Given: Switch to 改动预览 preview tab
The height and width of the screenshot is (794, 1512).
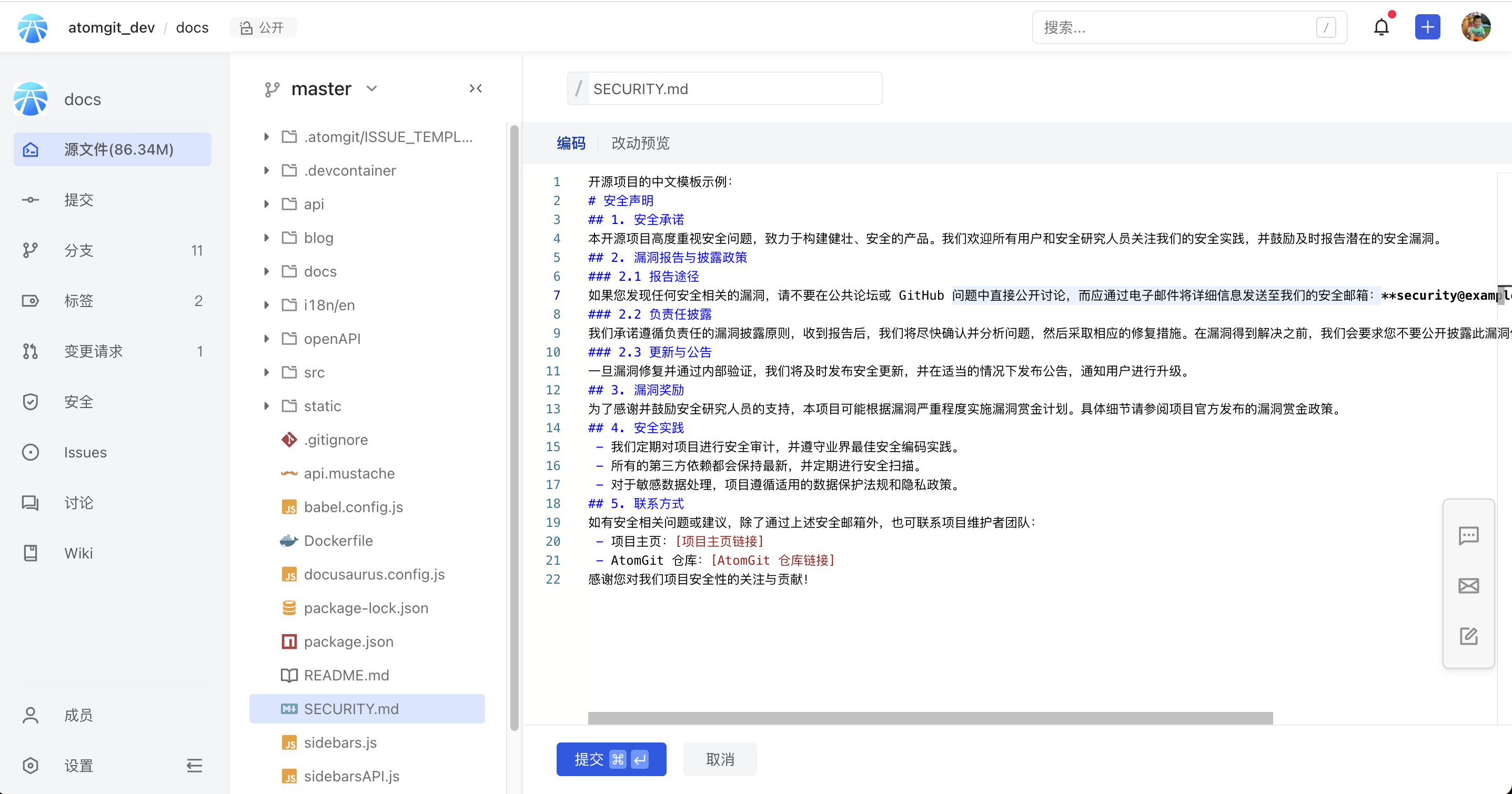Looking at the screenshot, I should [640, 143].
